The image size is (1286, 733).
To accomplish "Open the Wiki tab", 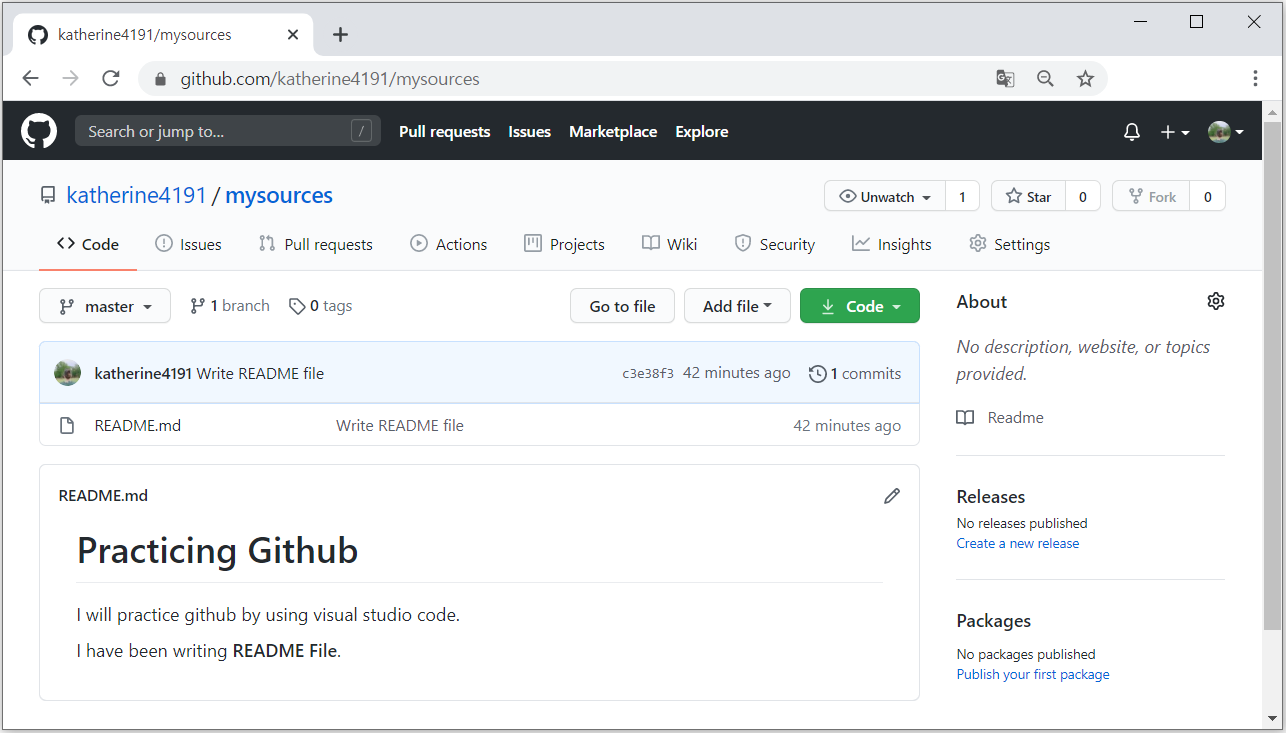I will [670, 244].
